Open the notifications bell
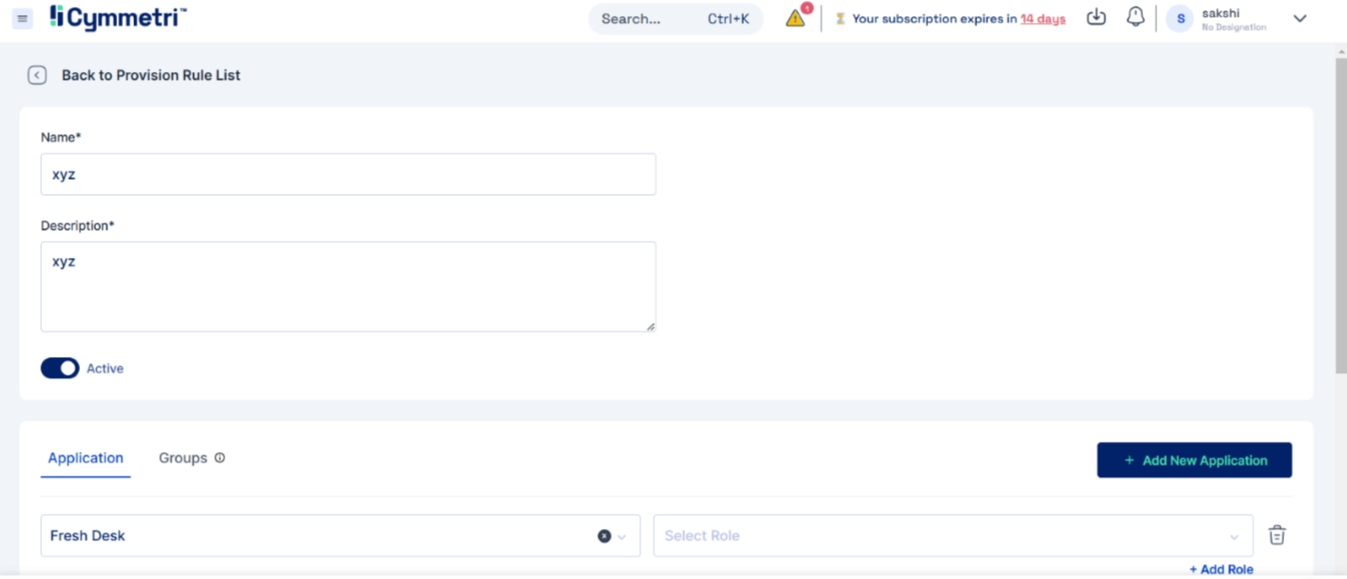The width and height of the screenshot is (1347, 579). point(1135,17)
